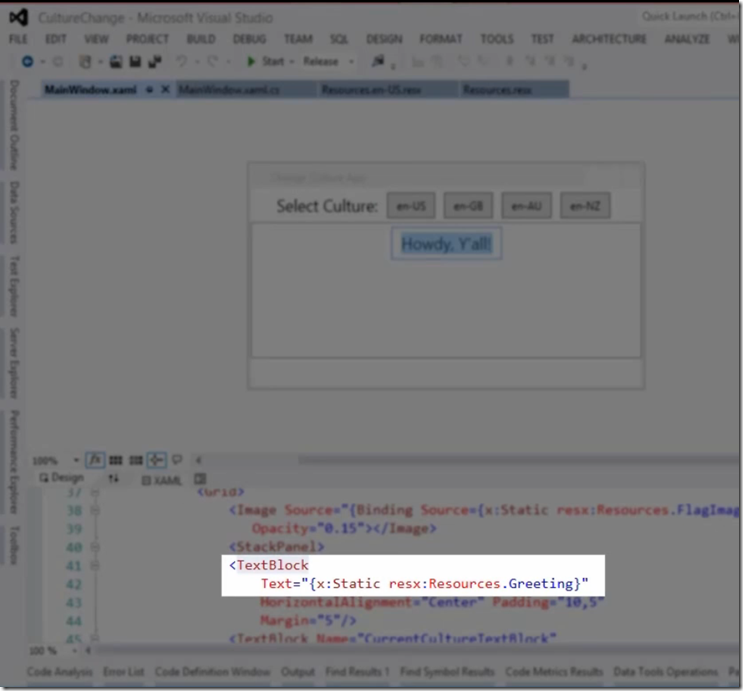
Task: Click the Find in Files toolbar icon
Action: tap(378, 62)
